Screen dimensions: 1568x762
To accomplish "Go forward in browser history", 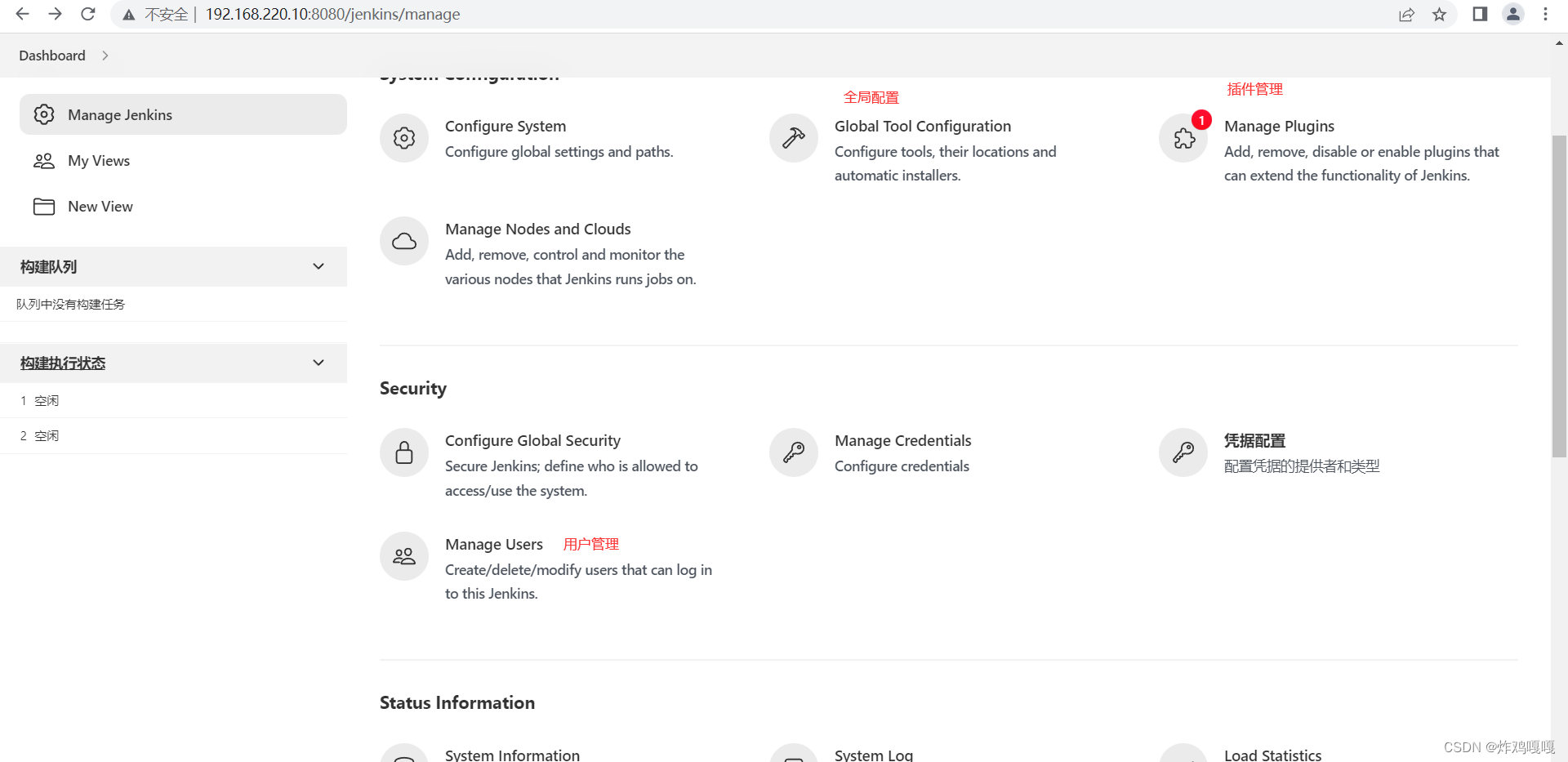I will pos(55,14).
